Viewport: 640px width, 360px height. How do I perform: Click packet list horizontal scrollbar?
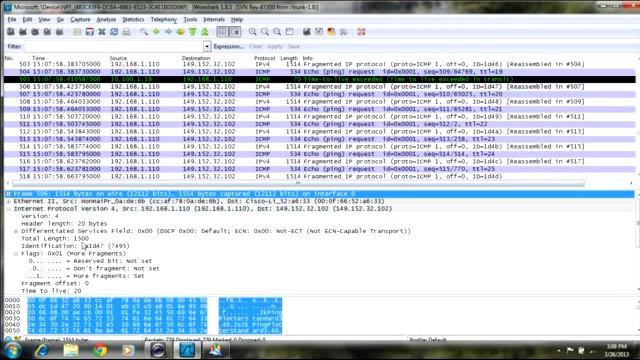click(298, 183)
